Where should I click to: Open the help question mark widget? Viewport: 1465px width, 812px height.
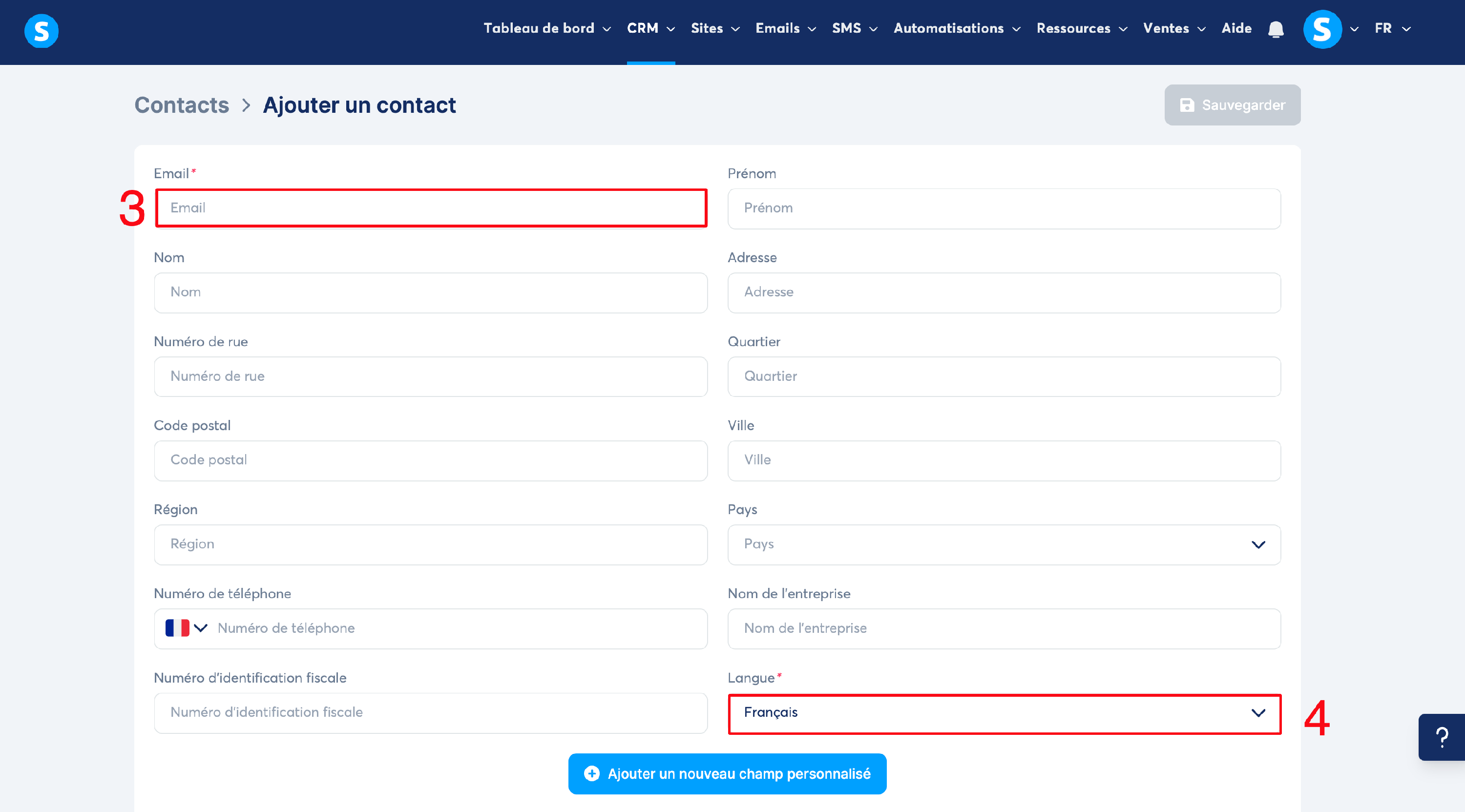pyautogui.click(x=1442, y=737)
